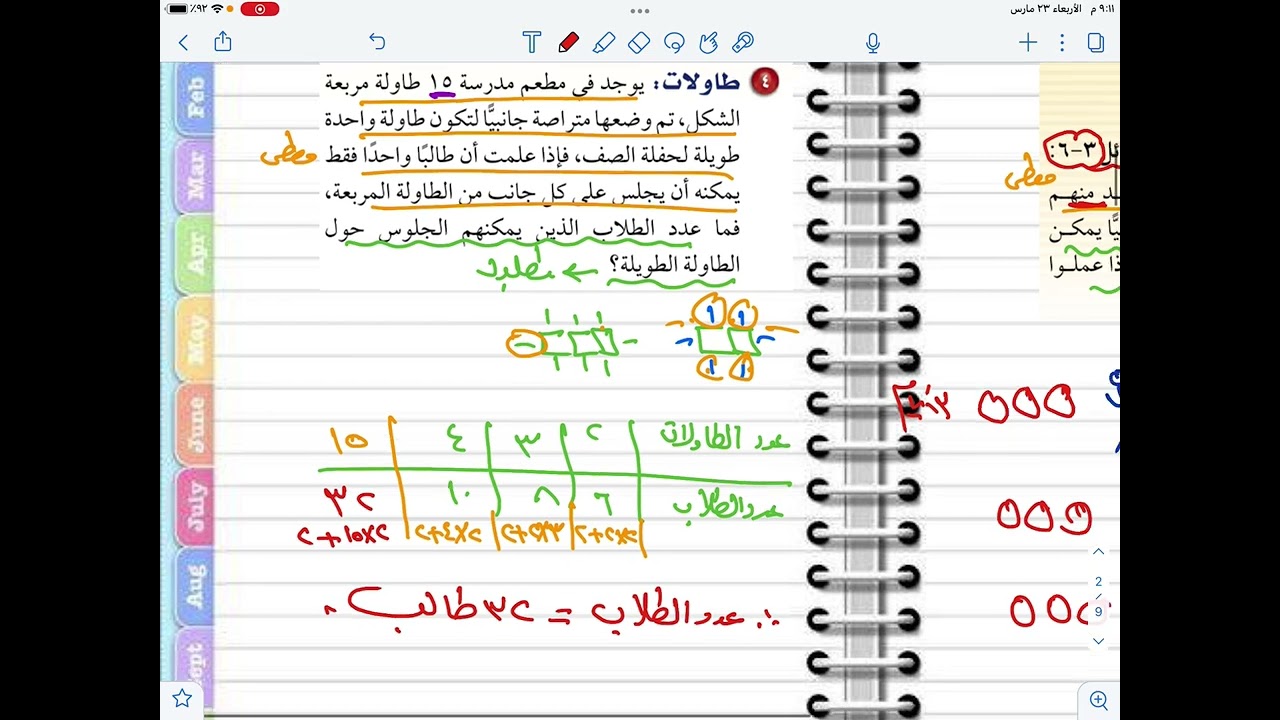Screen dimensions: 1280x720
Task: Open the Mar divider tab
Action: [x=195, y=176]
